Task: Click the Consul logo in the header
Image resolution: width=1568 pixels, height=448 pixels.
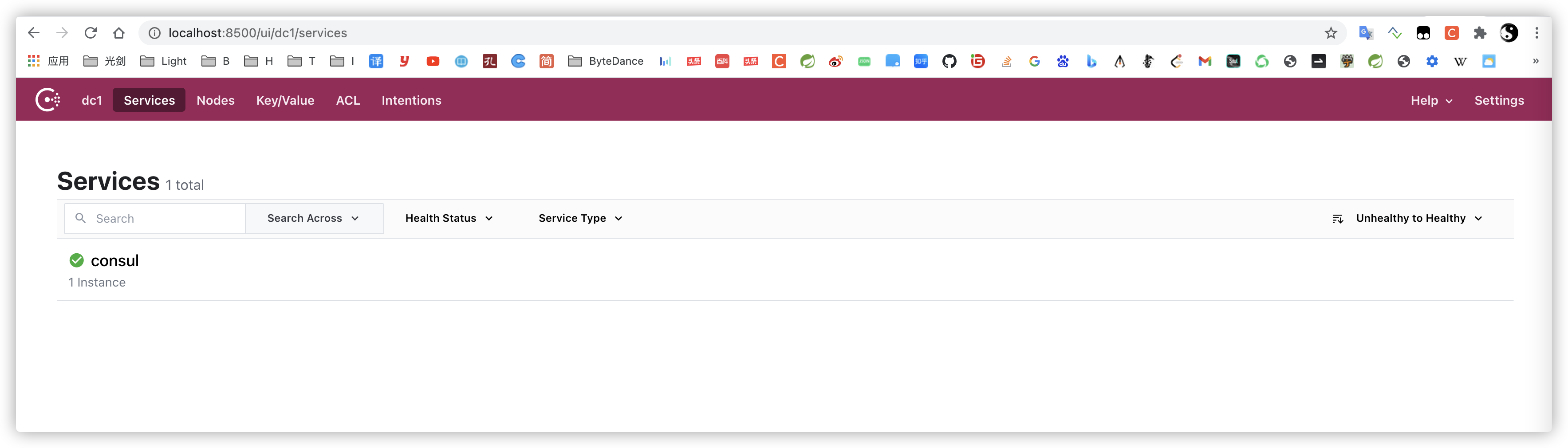Action: click(x=47, y=100)
